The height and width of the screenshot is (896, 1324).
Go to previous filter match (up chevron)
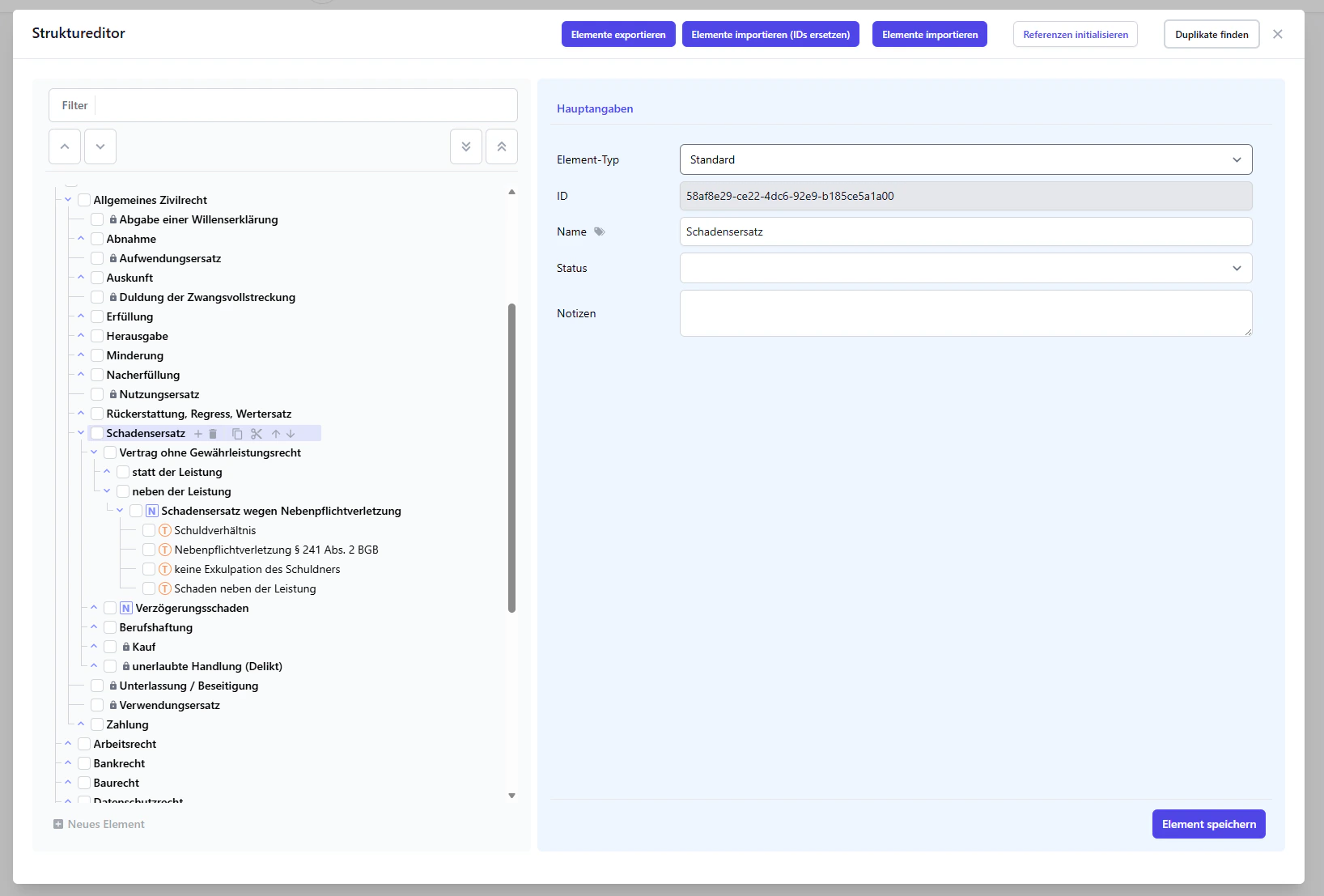pos(65,147)
